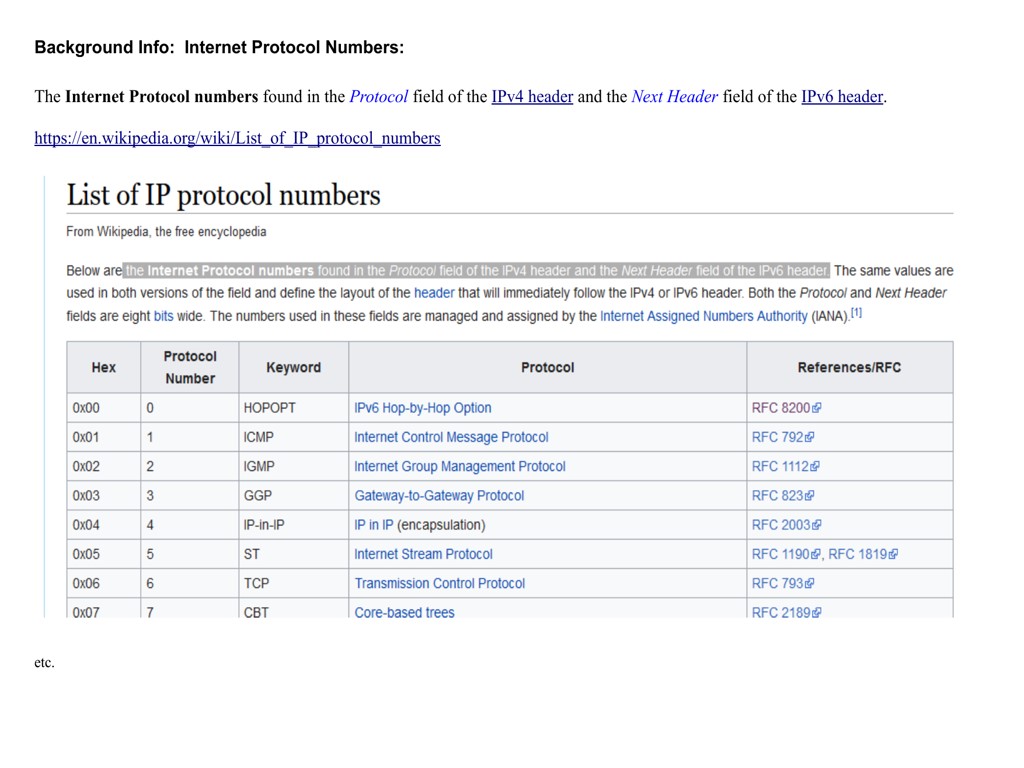Click the IPv4 header link

(532, 97)
